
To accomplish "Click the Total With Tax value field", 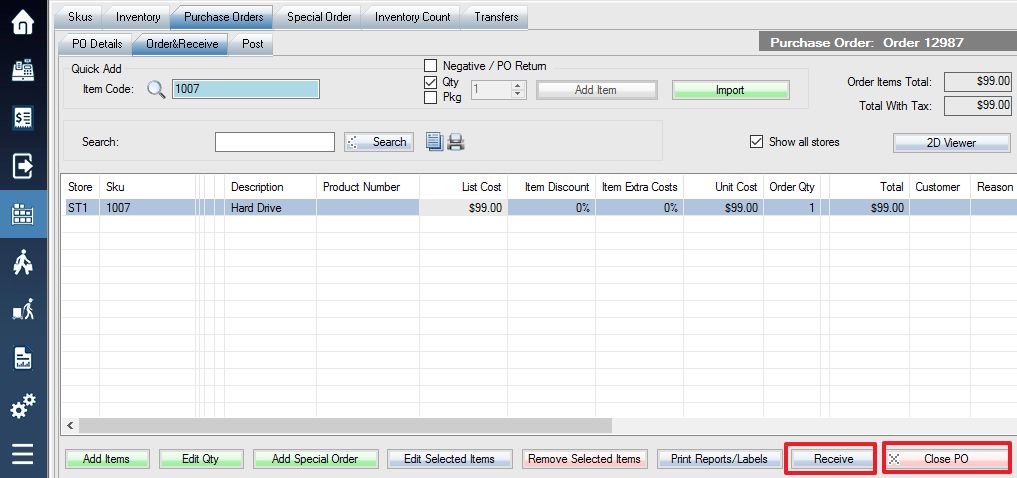I will coord(979,105).
